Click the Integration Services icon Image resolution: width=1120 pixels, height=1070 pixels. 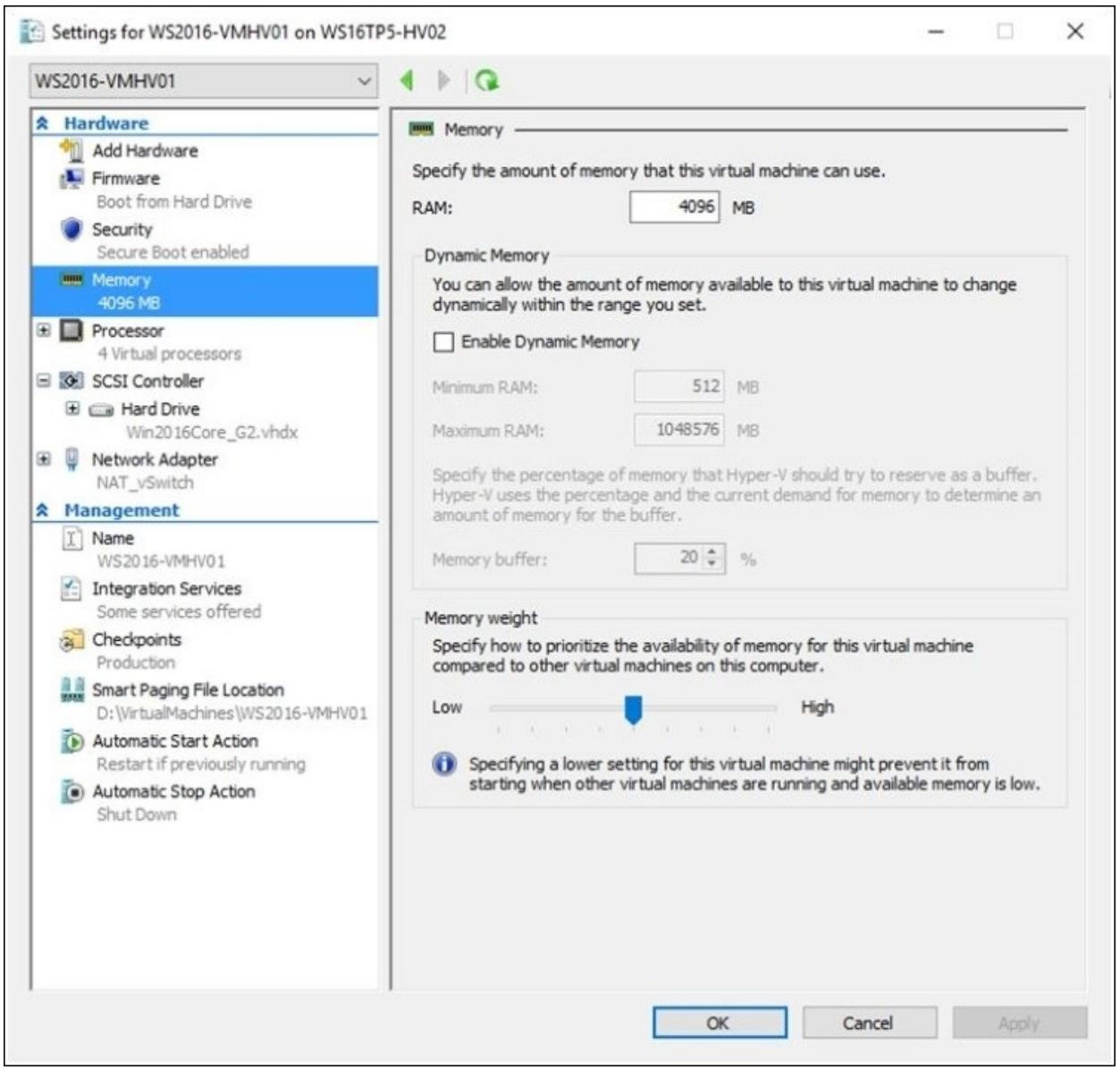72,588
